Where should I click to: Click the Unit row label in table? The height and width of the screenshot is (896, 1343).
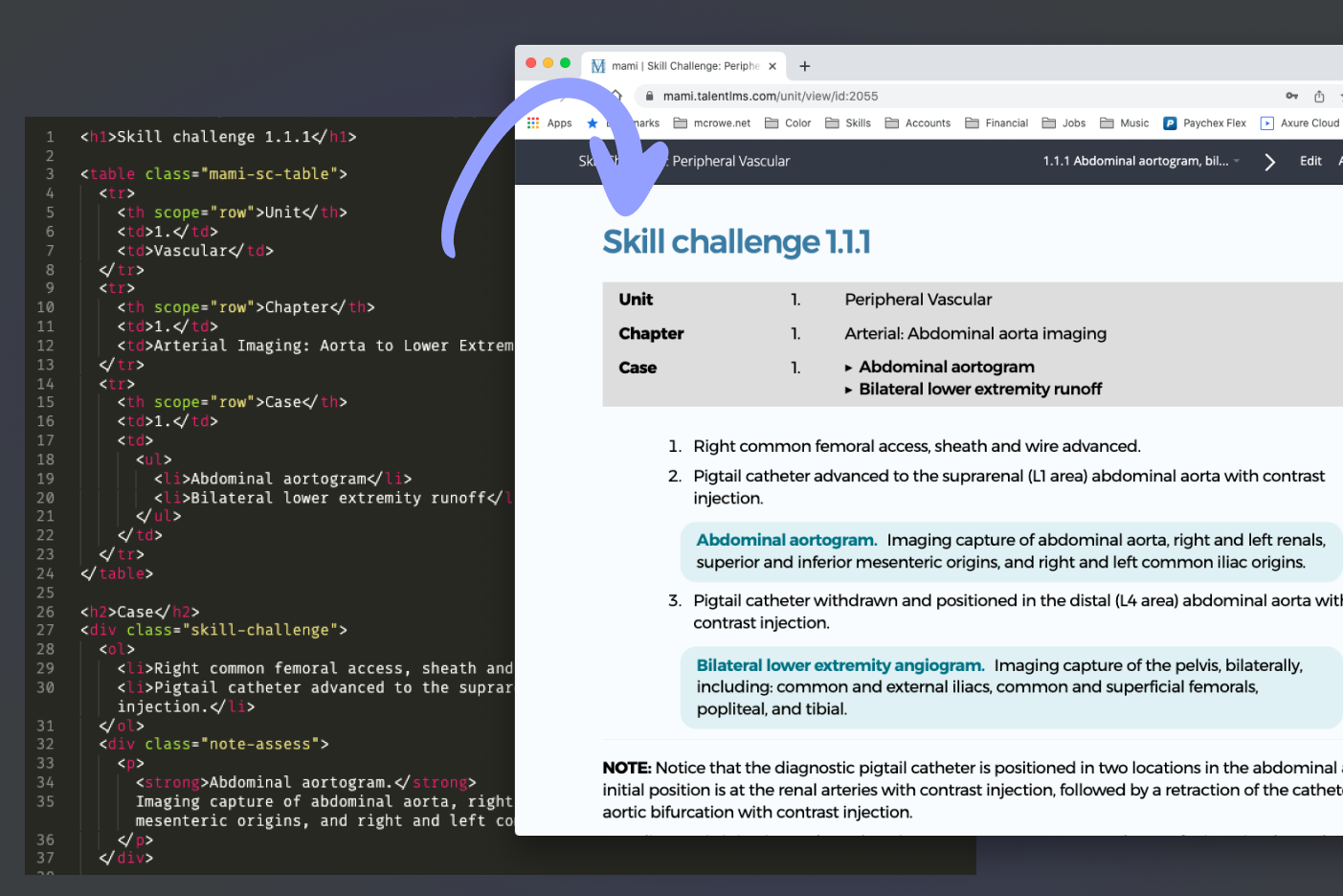pyautogui.click(x=636, y=300)
